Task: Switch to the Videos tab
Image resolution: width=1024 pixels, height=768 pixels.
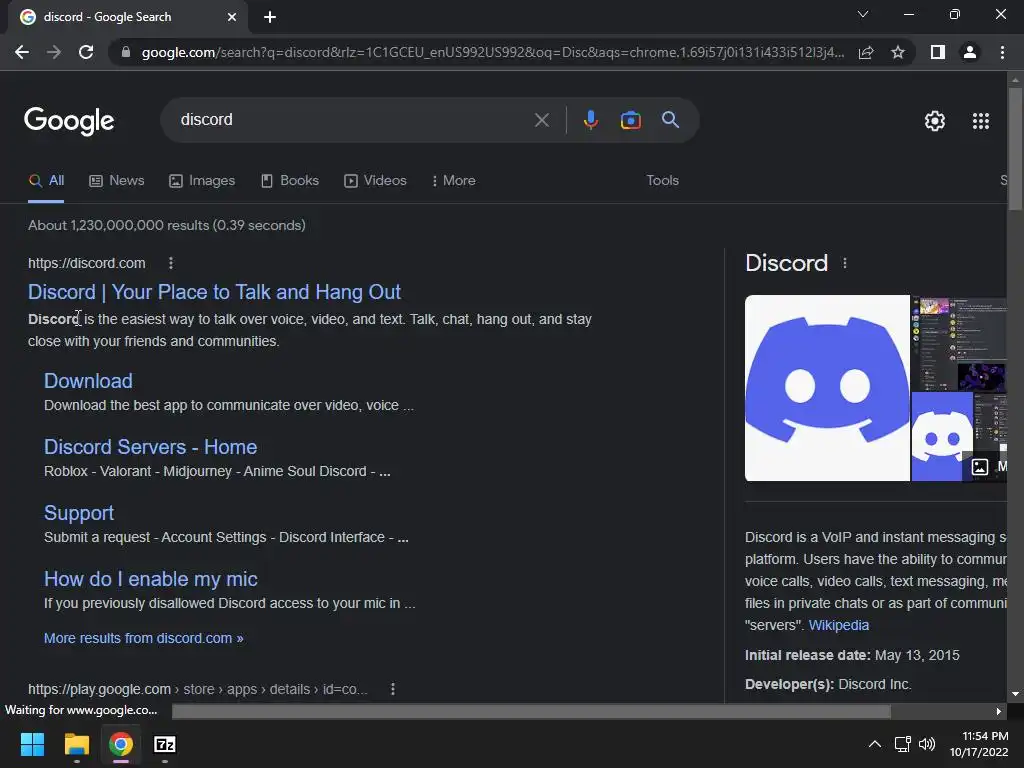Action: (376, 181)
